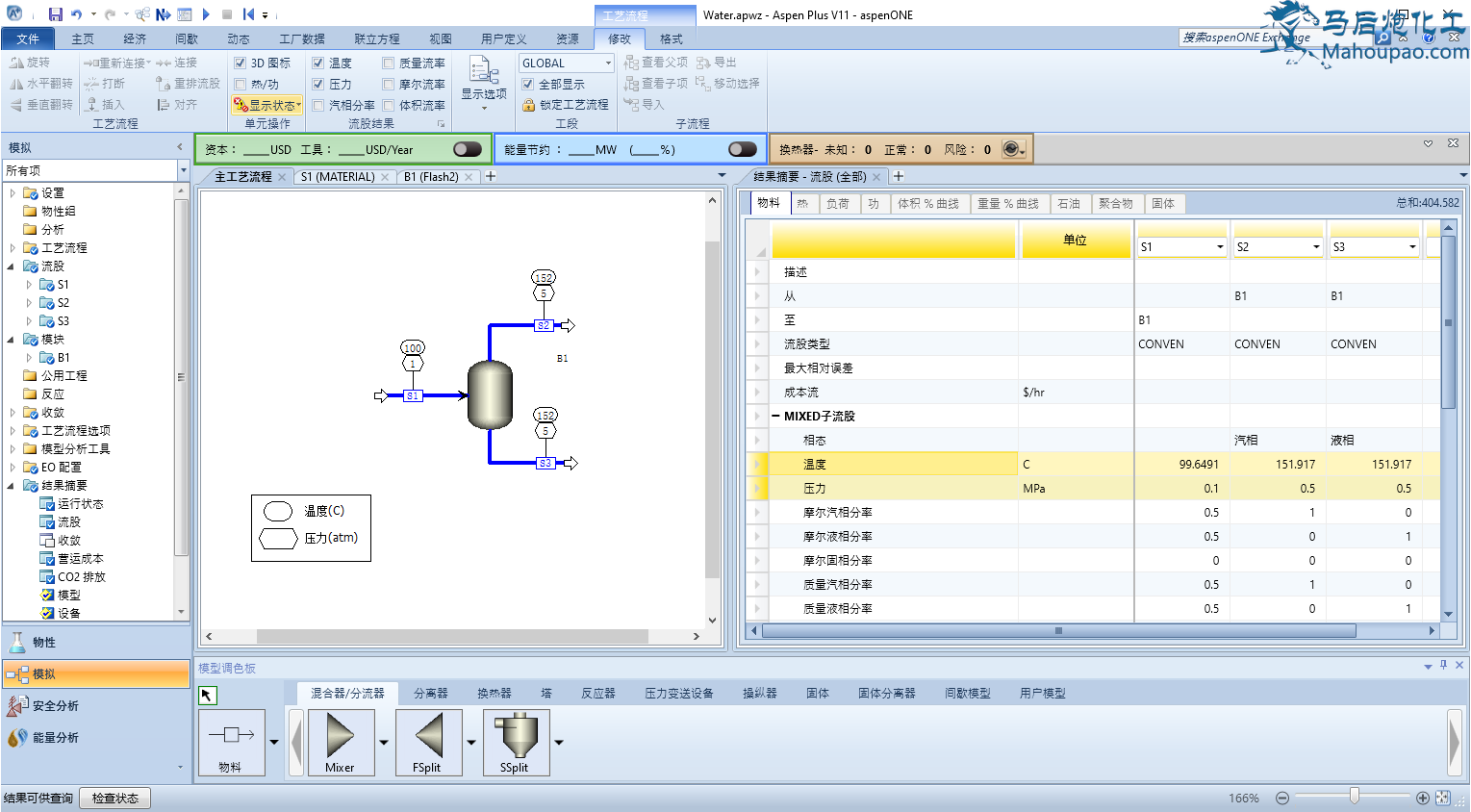Close the B1 (Flash2) tab

click(x=469, y=177)
